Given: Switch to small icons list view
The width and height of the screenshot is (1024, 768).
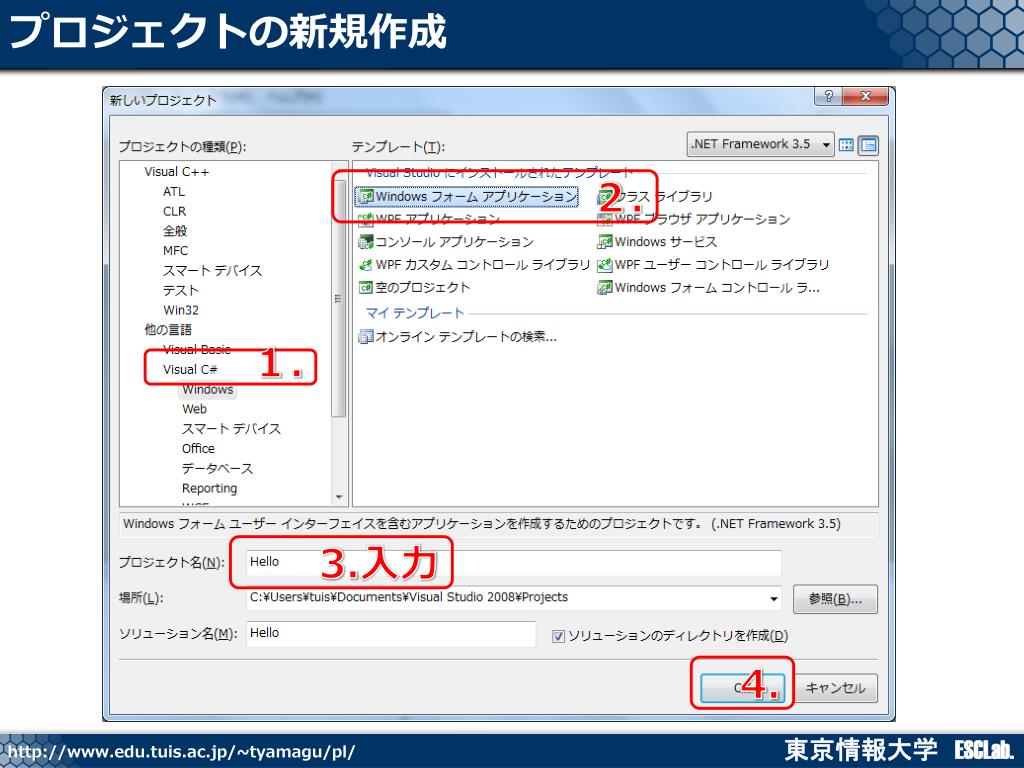Looking at the screenshot, I should point(869,145).
